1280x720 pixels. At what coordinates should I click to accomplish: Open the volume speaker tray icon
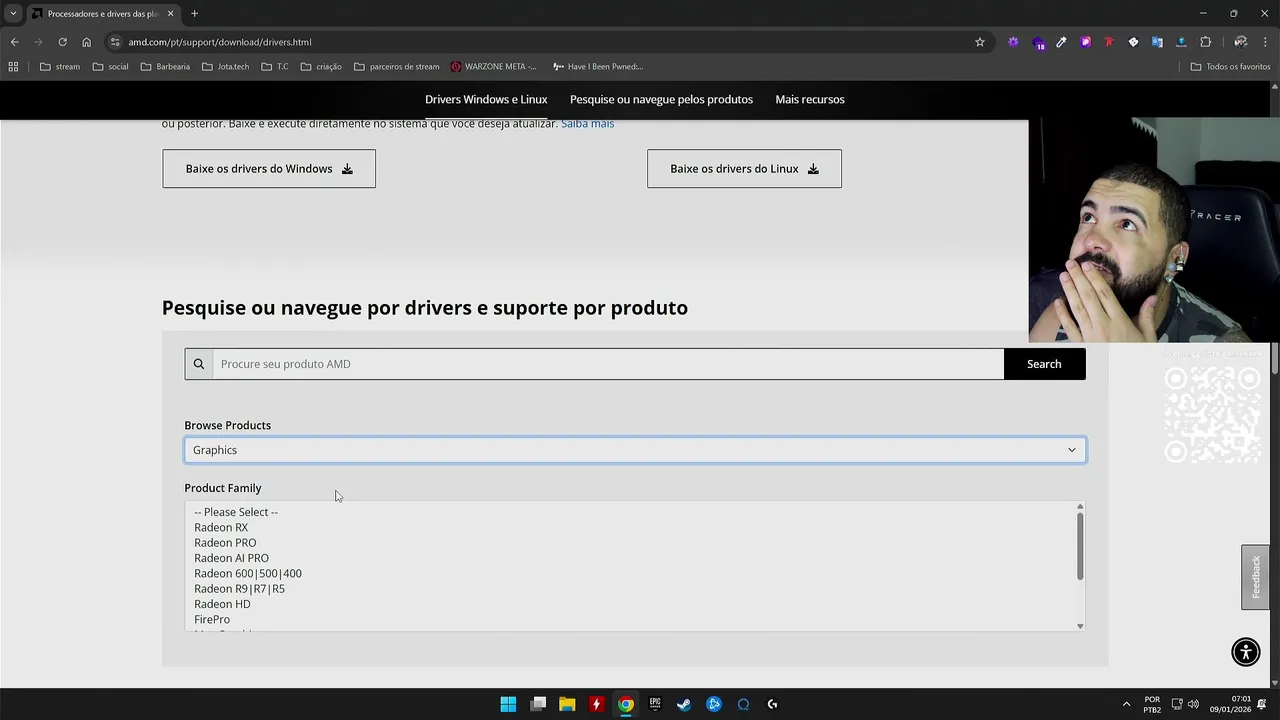point(1193,704)
